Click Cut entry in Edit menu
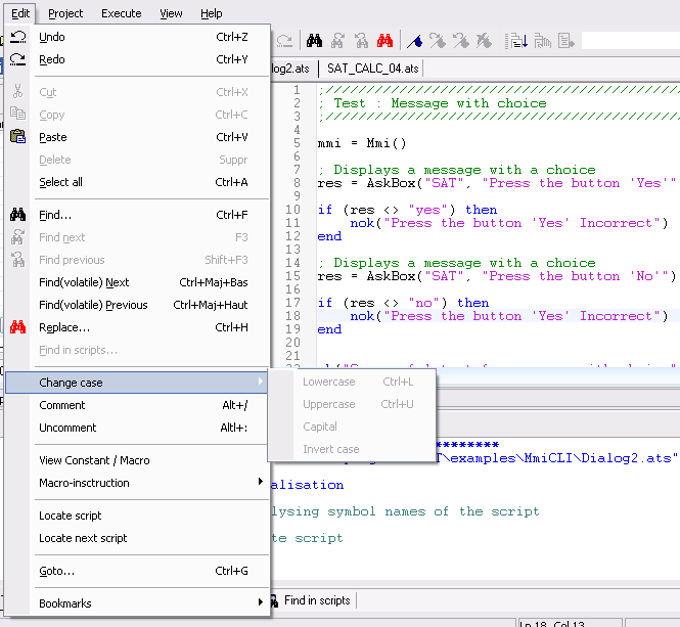 click(137, 92)
